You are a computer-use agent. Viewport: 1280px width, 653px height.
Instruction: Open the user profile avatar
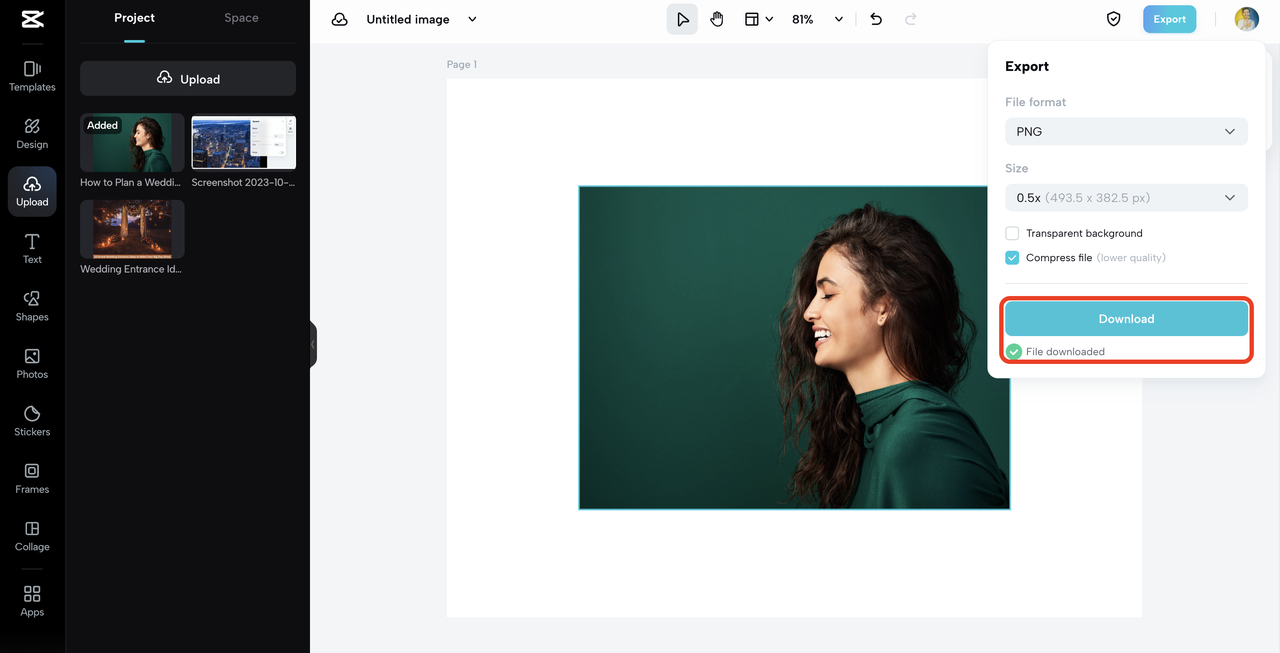coord(1246,19)
